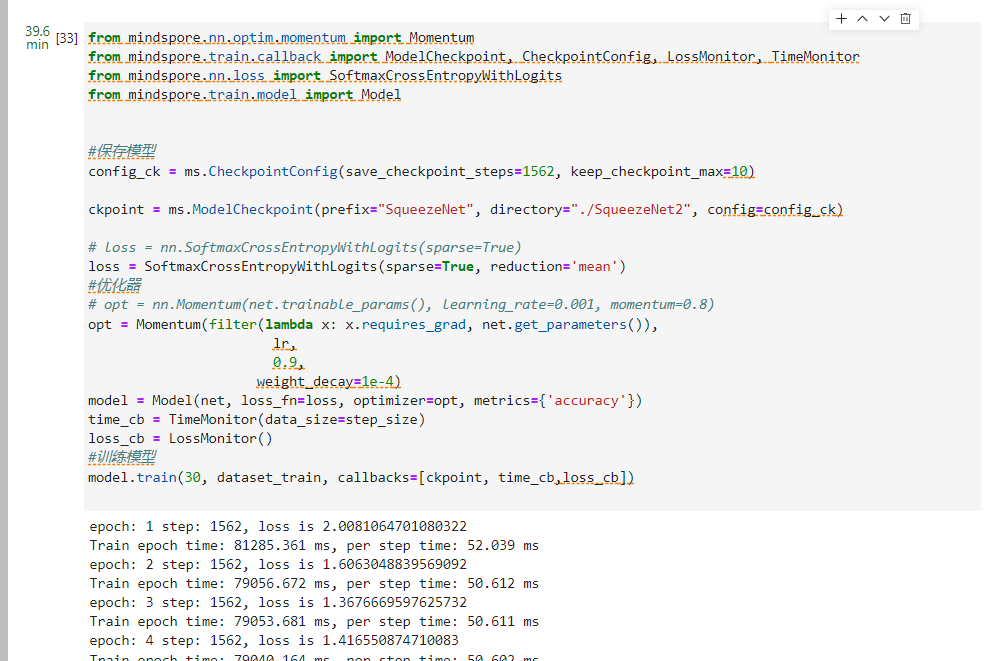Click the 0.9, momentum argument
This screenshot has width=997, height=661.
288,363
